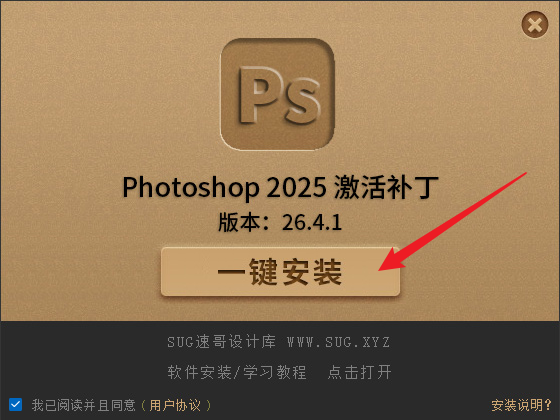The image size is (560, 420).
Task: Click the question mark after 安装说明
Action: (548, 405)
